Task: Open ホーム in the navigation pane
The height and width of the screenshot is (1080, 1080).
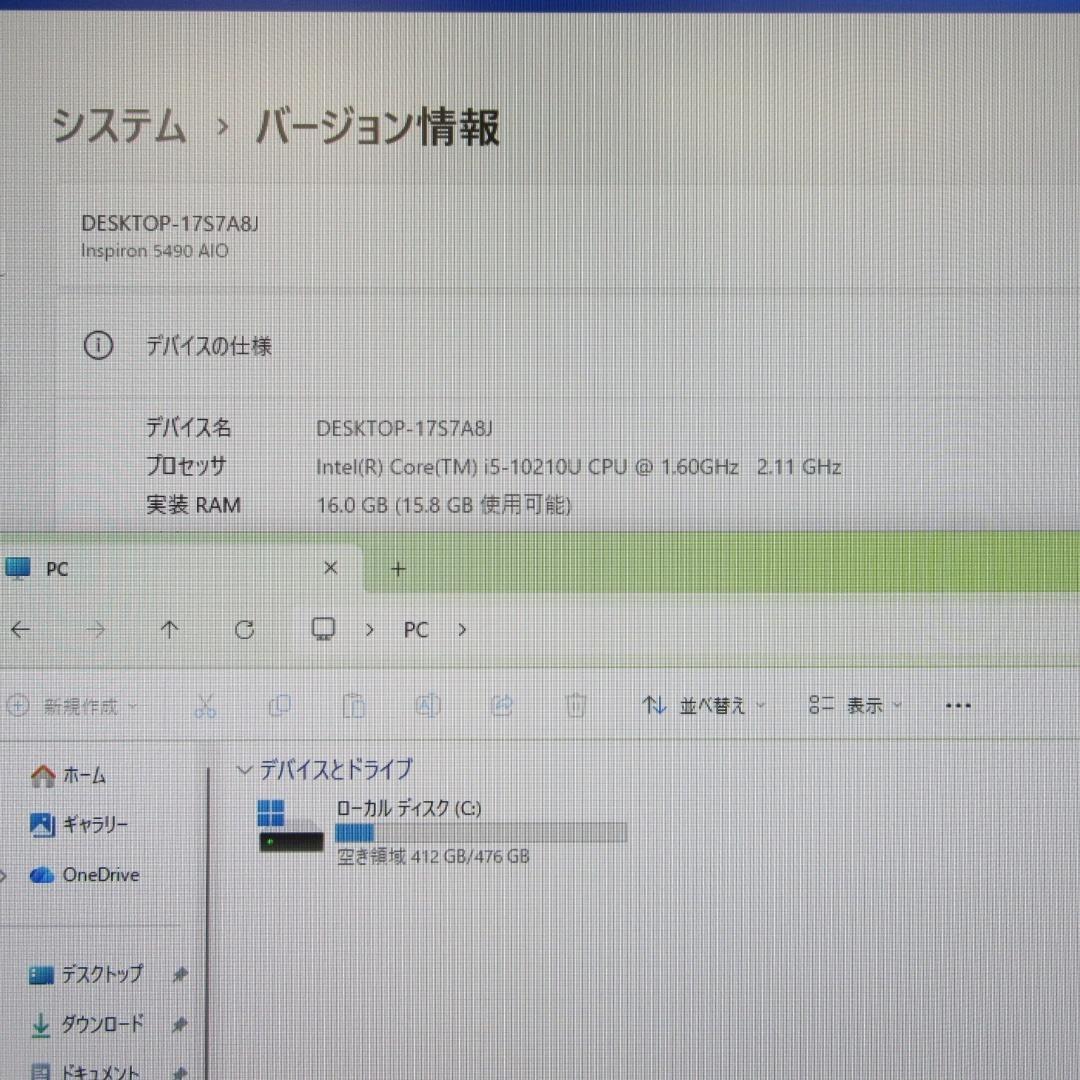Action: pos(68,776)
